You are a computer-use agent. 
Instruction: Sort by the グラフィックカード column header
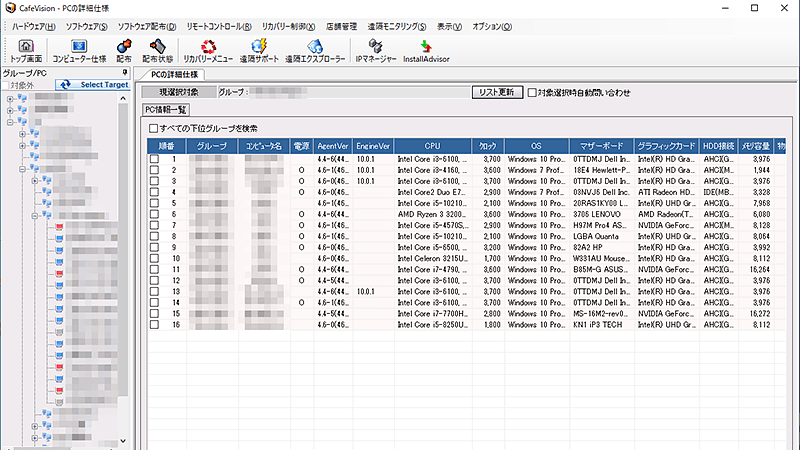point(666,146)
